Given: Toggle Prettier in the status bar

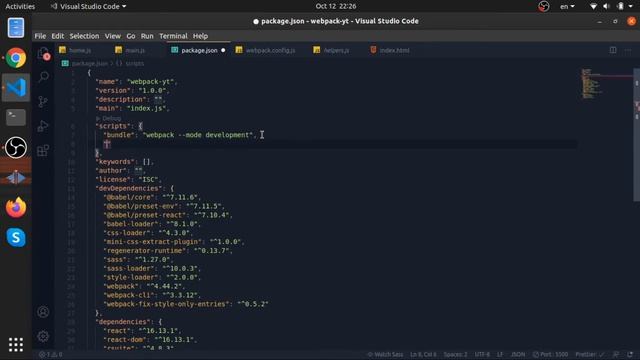Looking at the screenshot, I should (589, 354).
